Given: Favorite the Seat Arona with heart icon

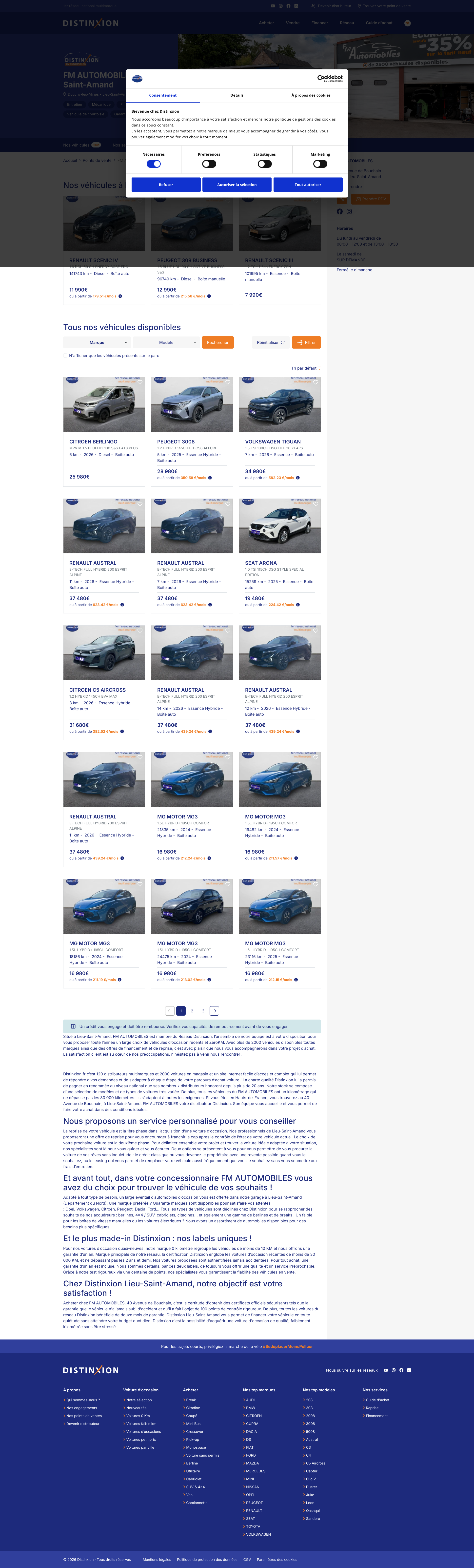Looking at the screenshot, I should tap(316, 503).
